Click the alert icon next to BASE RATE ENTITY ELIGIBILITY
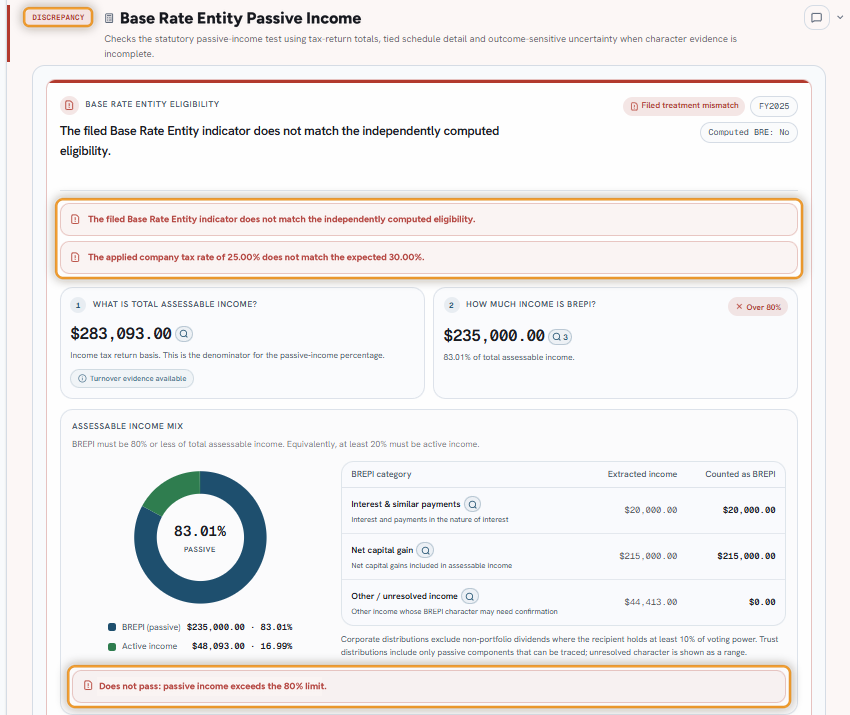 69,105
